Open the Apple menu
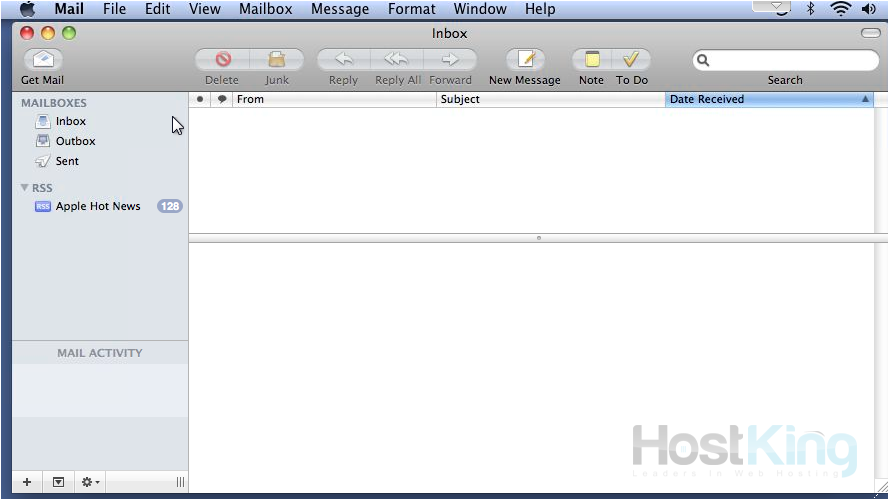889x500 pixels. [x=27, y=9]
